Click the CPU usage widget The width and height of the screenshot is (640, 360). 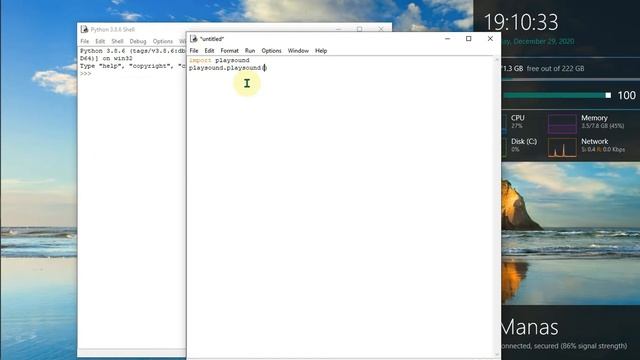tap(518, 121)
